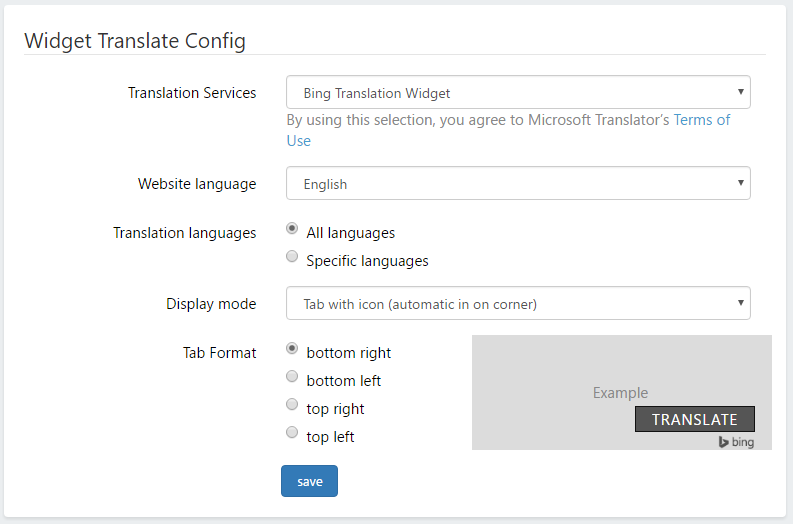Choose top right tab format
793x524 pixels.
coord(292,404)
